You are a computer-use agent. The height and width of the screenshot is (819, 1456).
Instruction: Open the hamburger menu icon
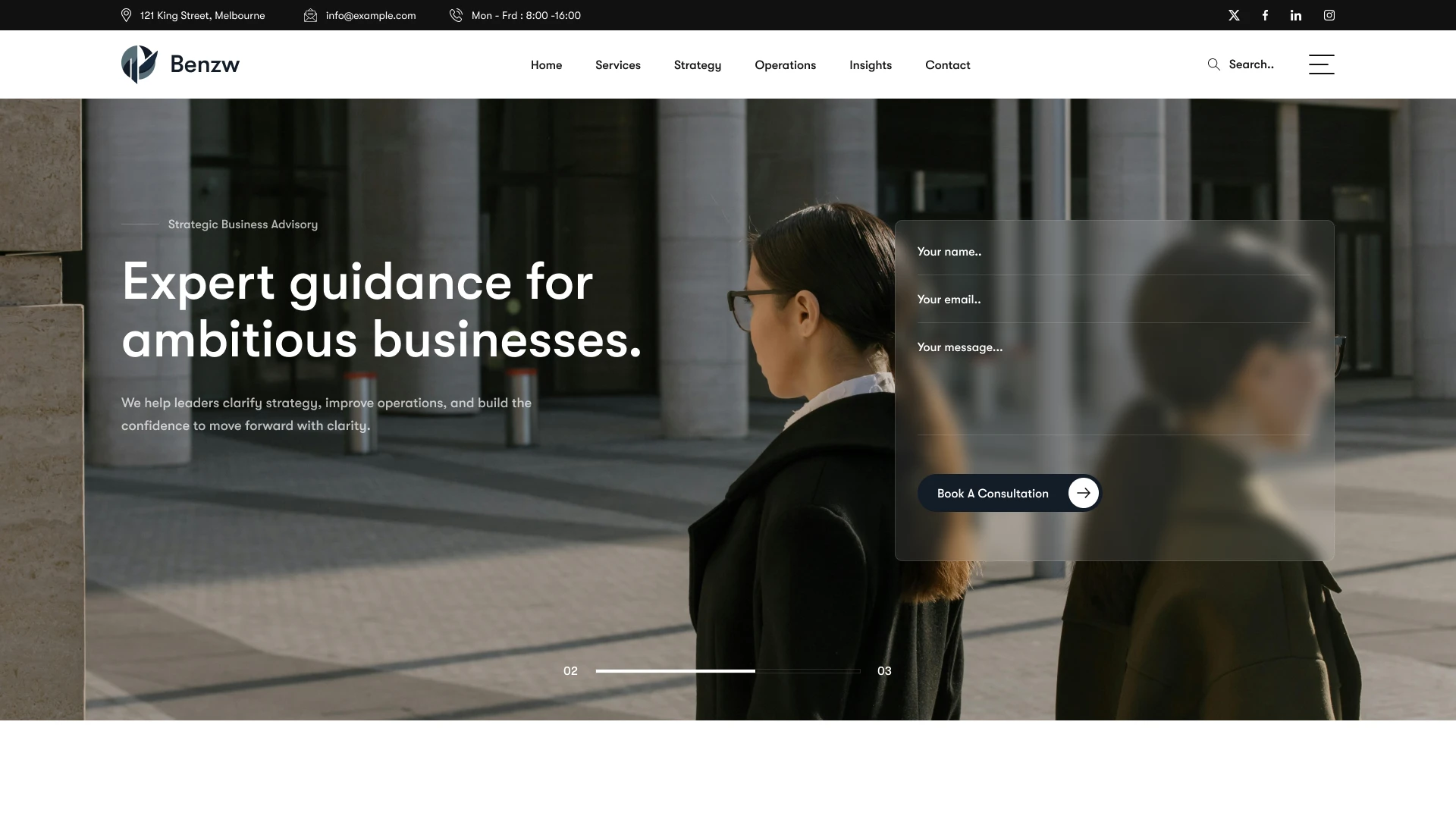1321,64
